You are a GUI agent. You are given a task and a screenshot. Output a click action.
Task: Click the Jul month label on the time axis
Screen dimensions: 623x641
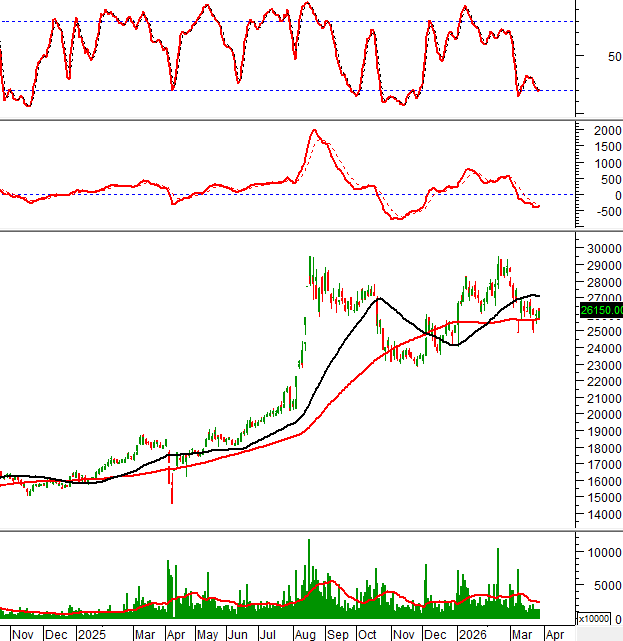click(x=271, y=634)
